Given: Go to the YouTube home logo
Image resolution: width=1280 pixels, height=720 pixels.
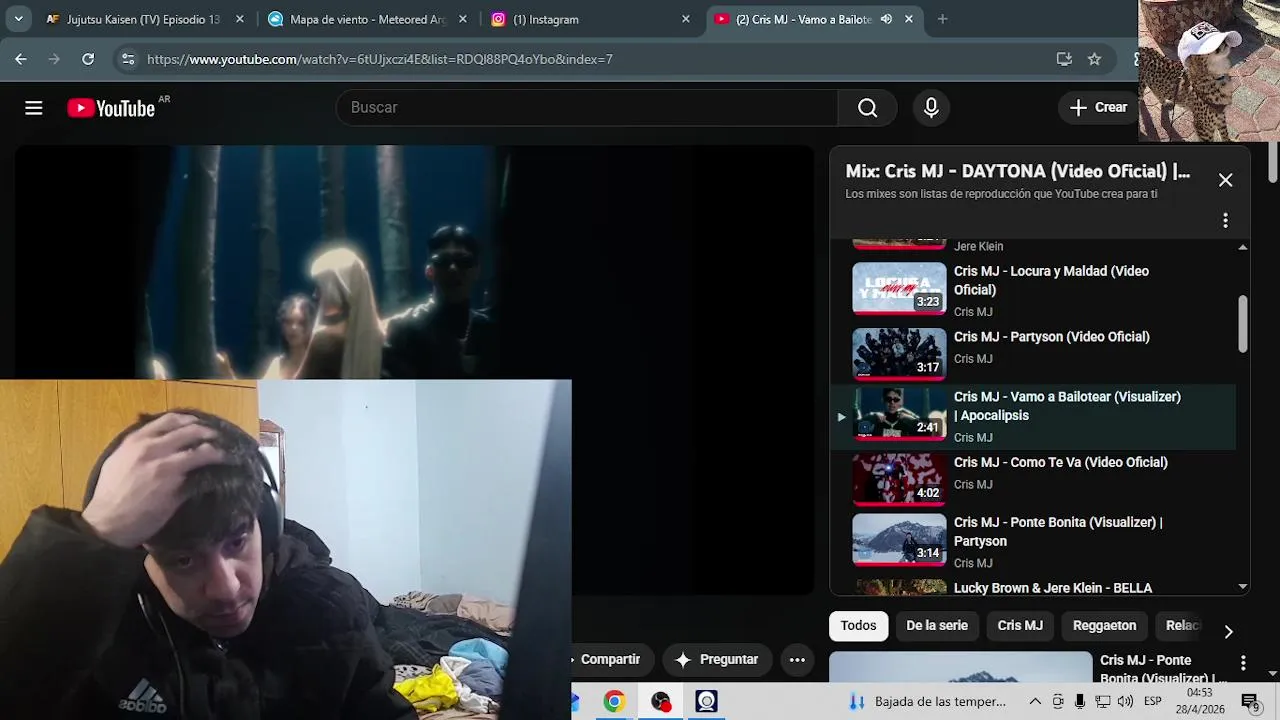Looking at the screenshot, I should pyautogui.click(x=111, y=108).
